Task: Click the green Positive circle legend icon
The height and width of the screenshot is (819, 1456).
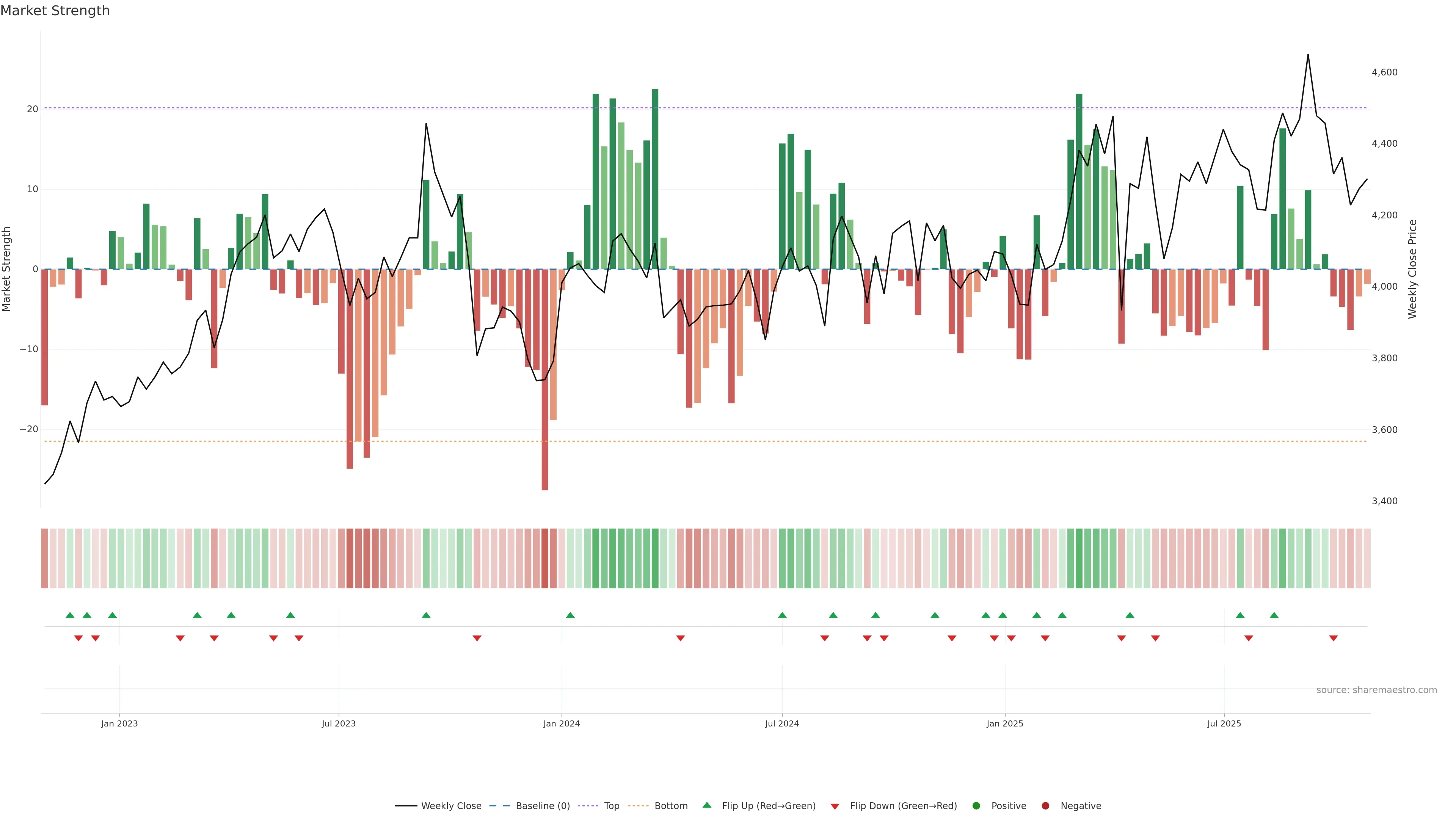Action: [976, 806]
